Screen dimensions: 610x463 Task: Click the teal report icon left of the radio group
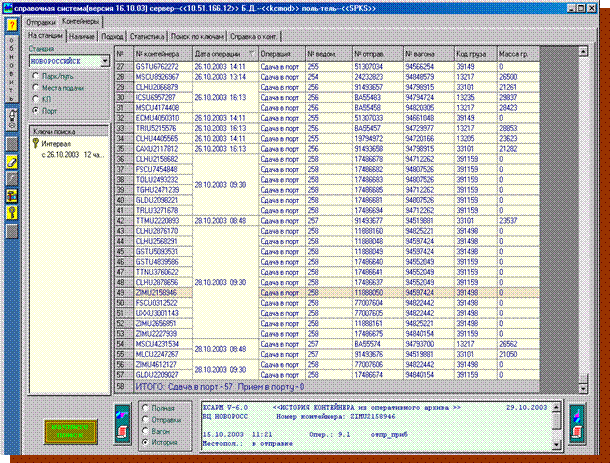(x=122, y=423)
